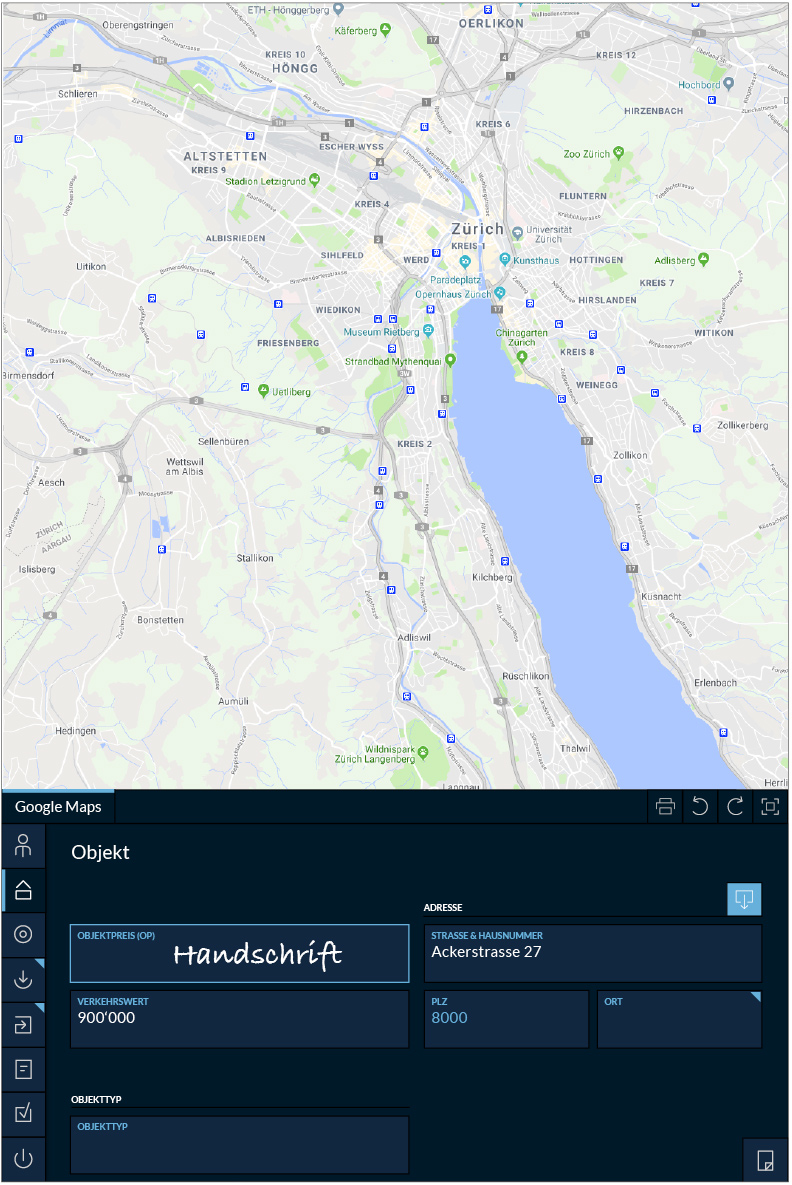Open the document sidebar section
The image size is (792, 1185).
24,1069
